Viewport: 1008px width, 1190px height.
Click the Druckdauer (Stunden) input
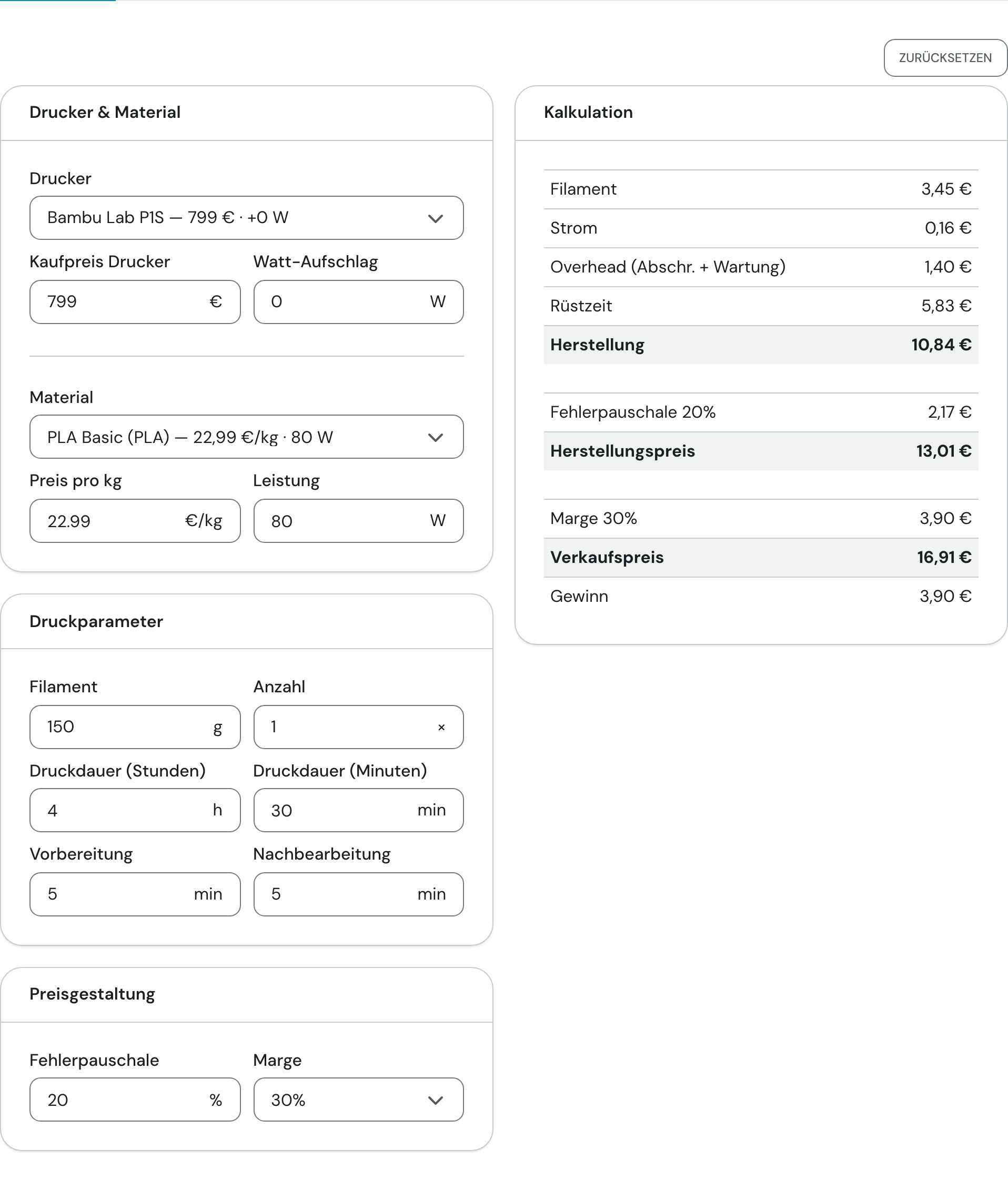[x=135, y=810]
